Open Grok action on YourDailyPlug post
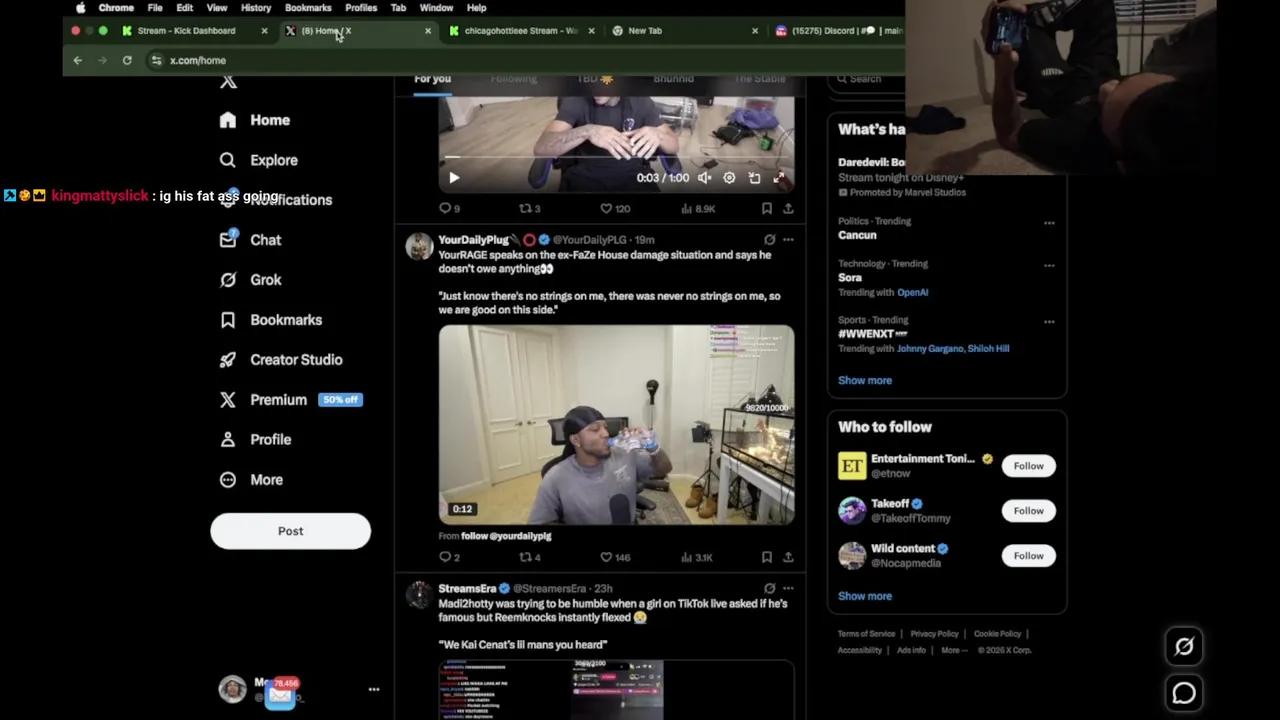This screenshot has height=720, width=1280. tap(769, 240)
